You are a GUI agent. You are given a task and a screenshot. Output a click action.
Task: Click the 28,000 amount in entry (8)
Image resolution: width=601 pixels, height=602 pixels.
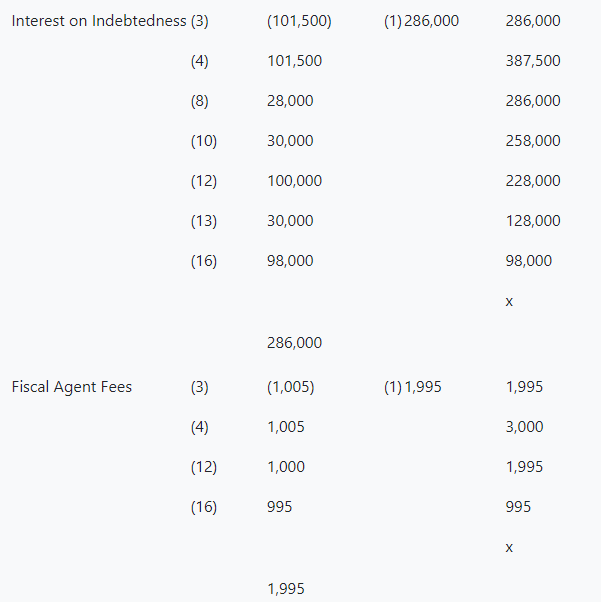[290, 101]
